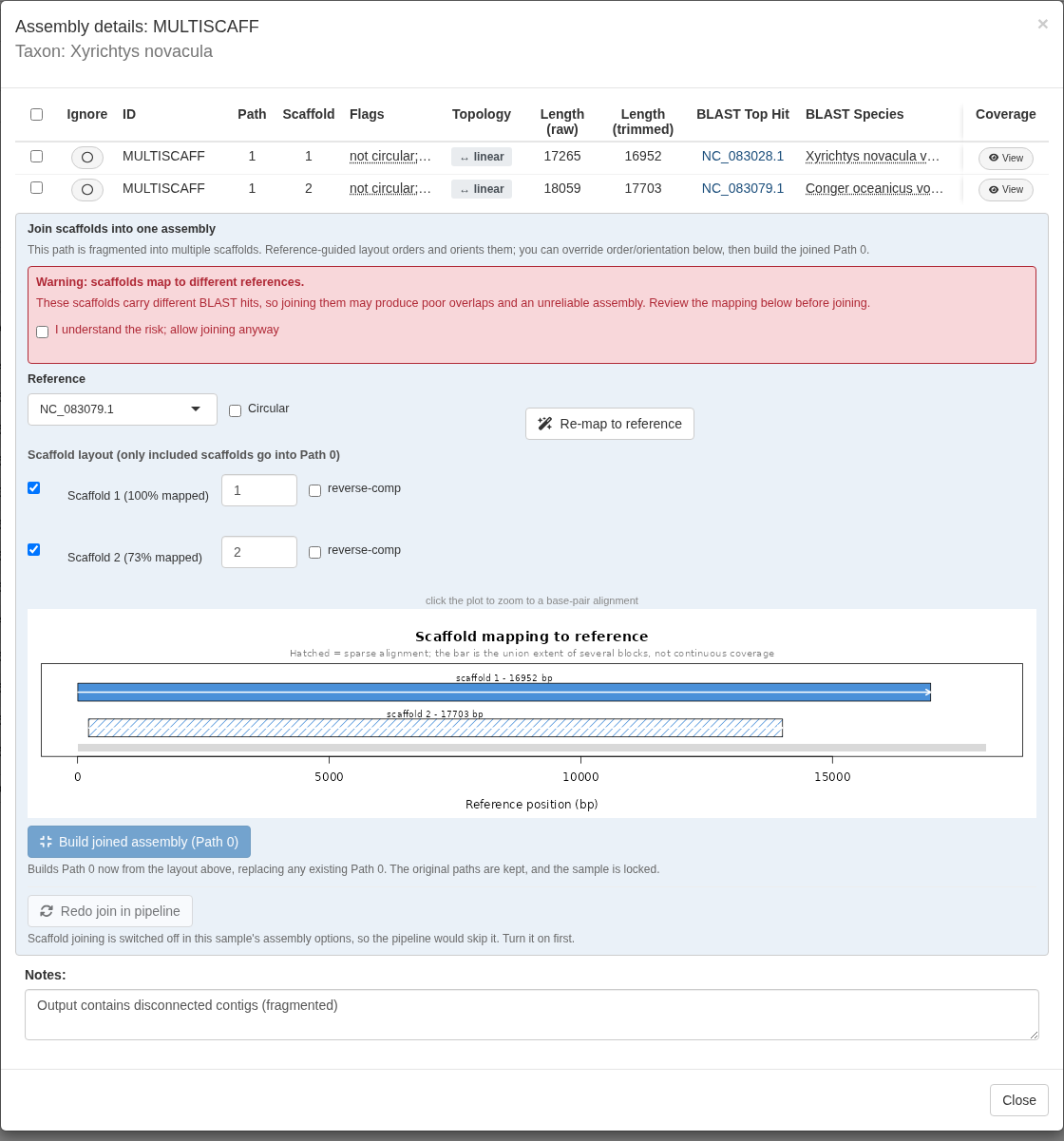View coverage for scaffold 2 row
This screenshot has width=1064, height=1141.
(1006, 190)
